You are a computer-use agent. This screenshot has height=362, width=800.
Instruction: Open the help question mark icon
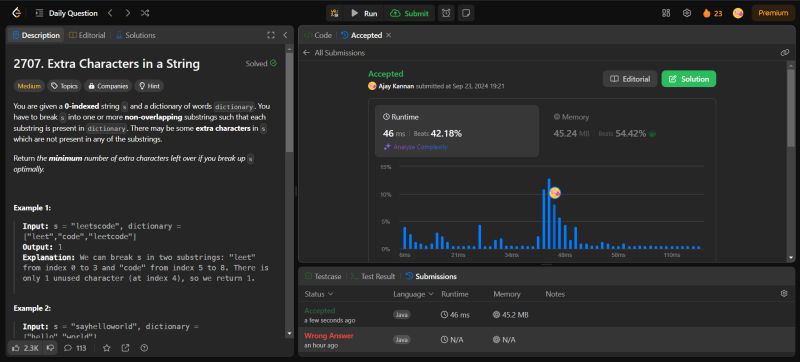[144, 348]
